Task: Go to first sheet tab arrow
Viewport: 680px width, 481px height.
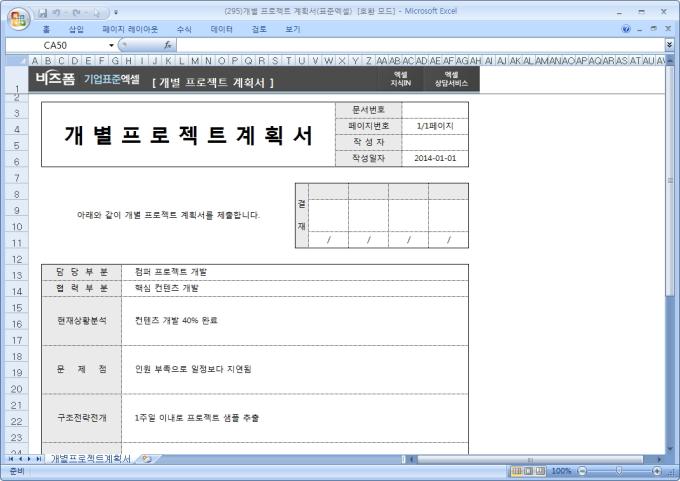Action: pyautogui.click(x=11, y=458)
